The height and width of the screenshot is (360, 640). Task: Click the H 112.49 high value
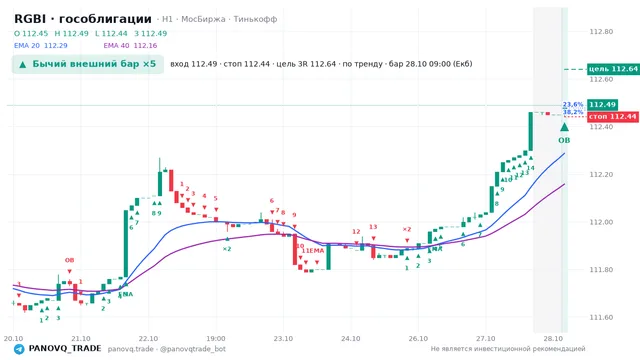[71, 33]
